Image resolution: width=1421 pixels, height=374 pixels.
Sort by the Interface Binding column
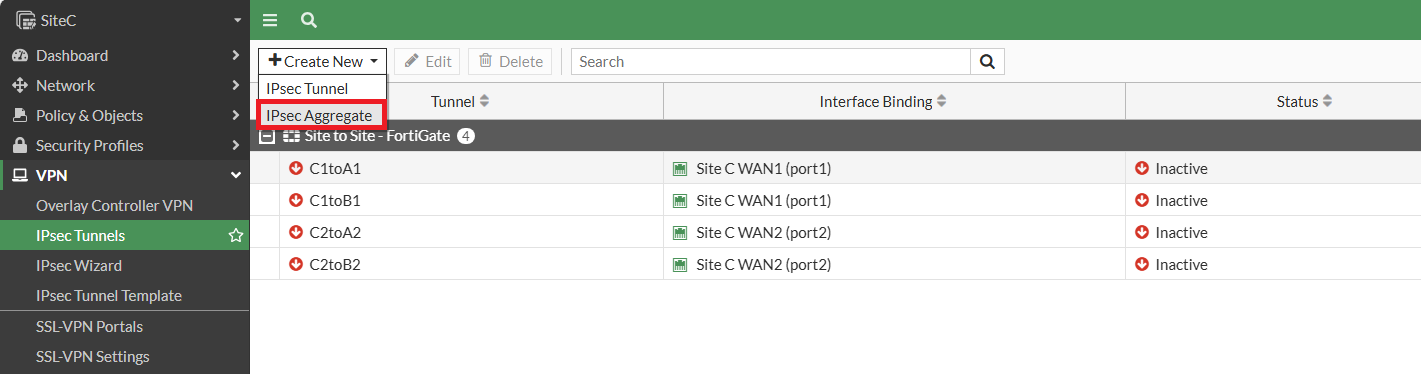tap(883, 101)
